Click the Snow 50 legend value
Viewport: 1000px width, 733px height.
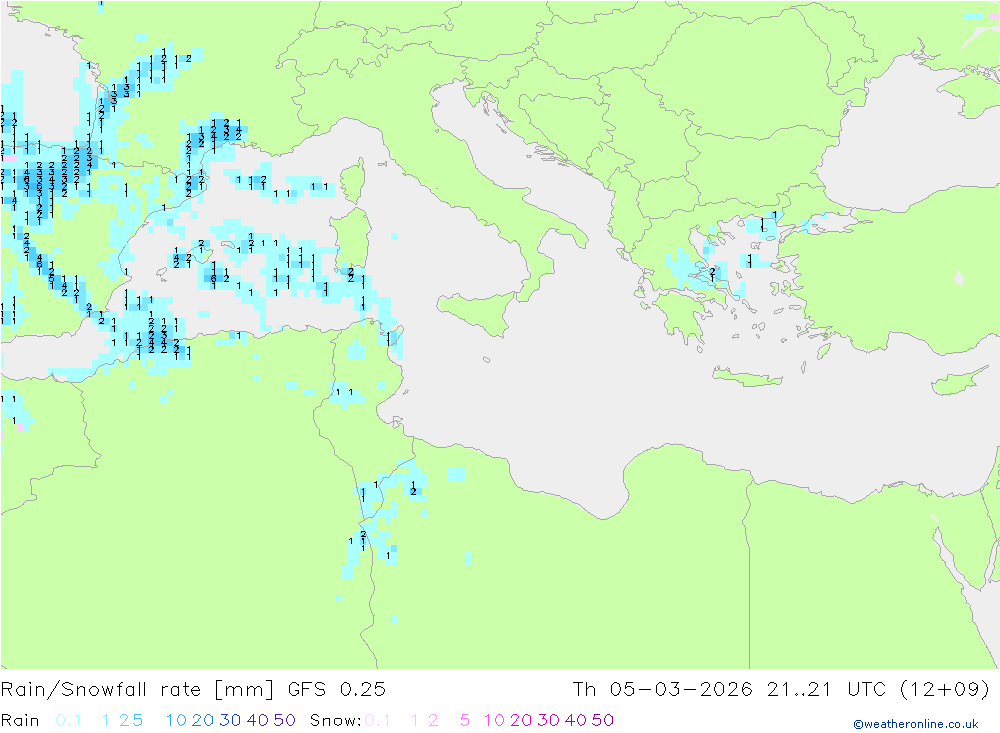[x=603, y=720]
